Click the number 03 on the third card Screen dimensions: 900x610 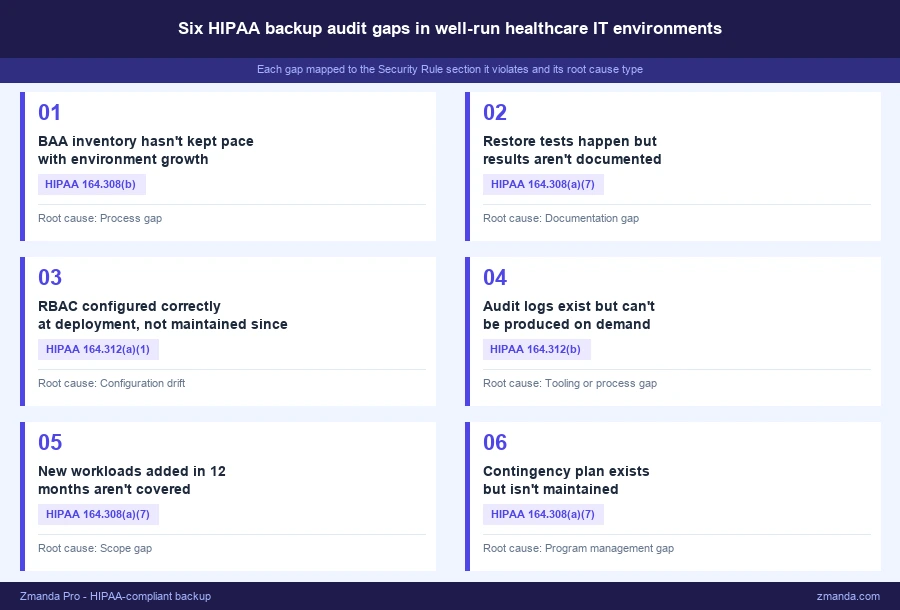pos(50,277)
